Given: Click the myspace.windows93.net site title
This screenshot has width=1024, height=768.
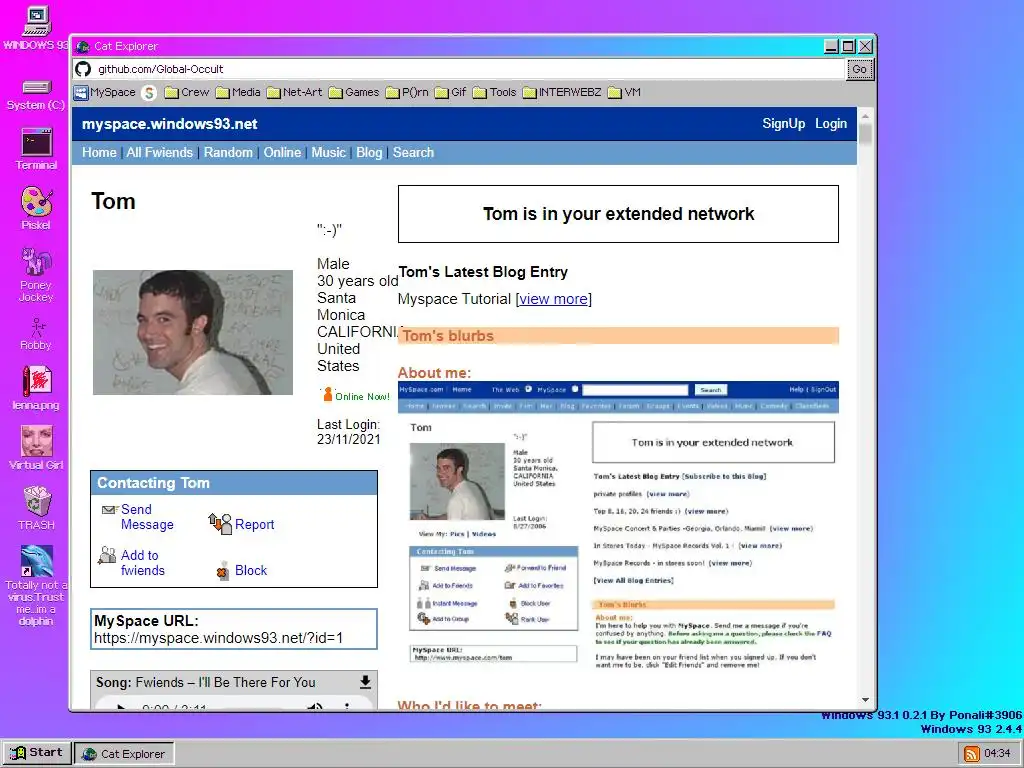Looking at the screenshot, I should click(x=170, y=124).
